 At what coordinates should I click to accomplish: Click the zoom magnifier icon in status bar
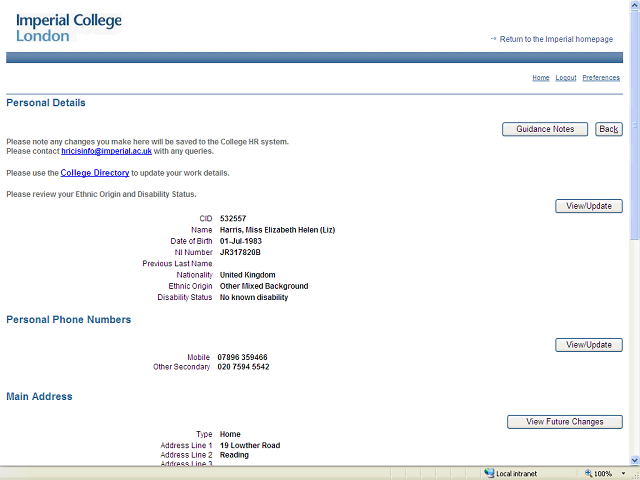tap(587, 473)
